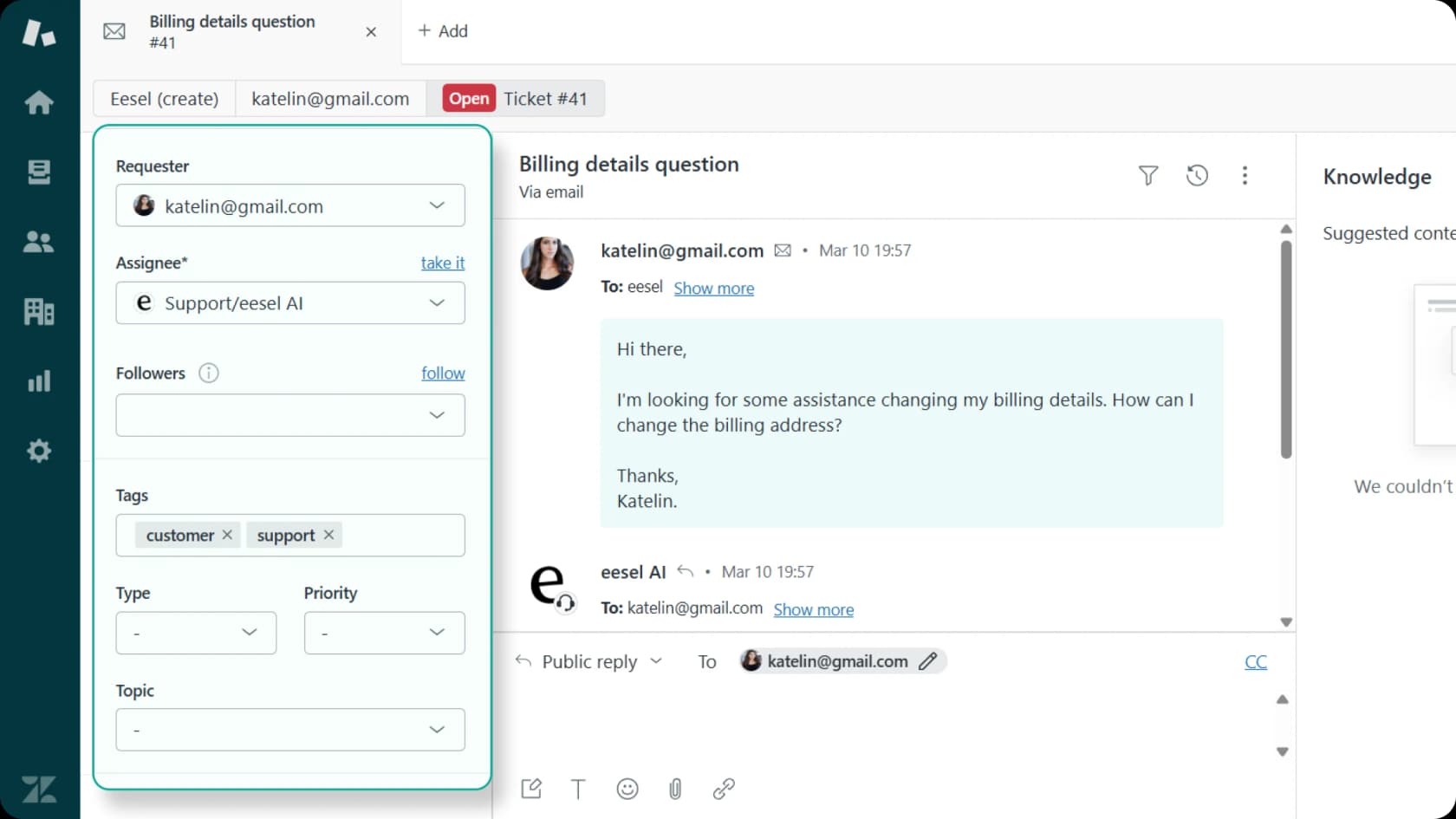Click the insert link chain icon
This screenshot has width=1456, height=819.
724,789
